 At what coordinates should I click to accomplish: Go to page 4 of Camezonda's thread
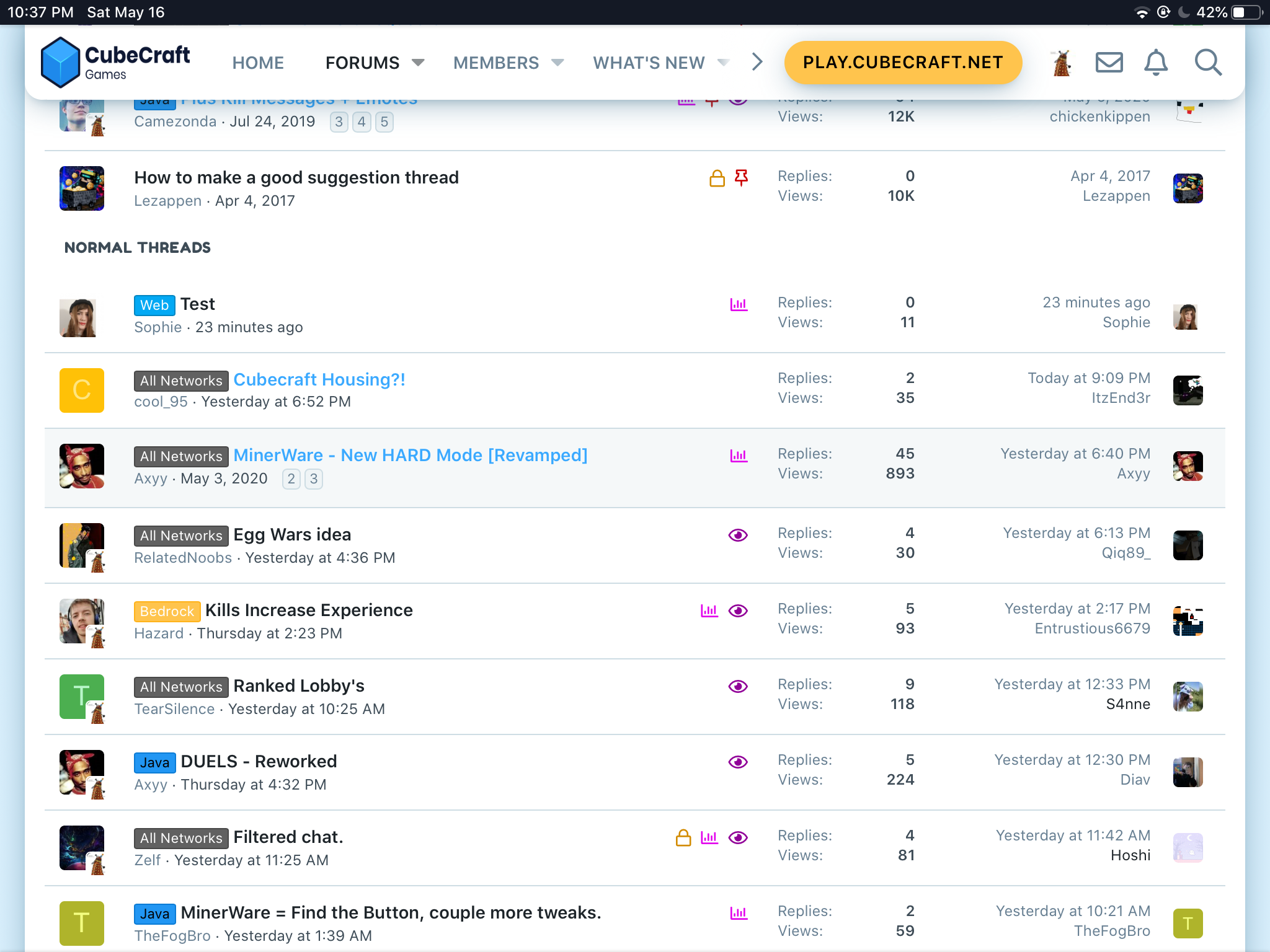362,121
